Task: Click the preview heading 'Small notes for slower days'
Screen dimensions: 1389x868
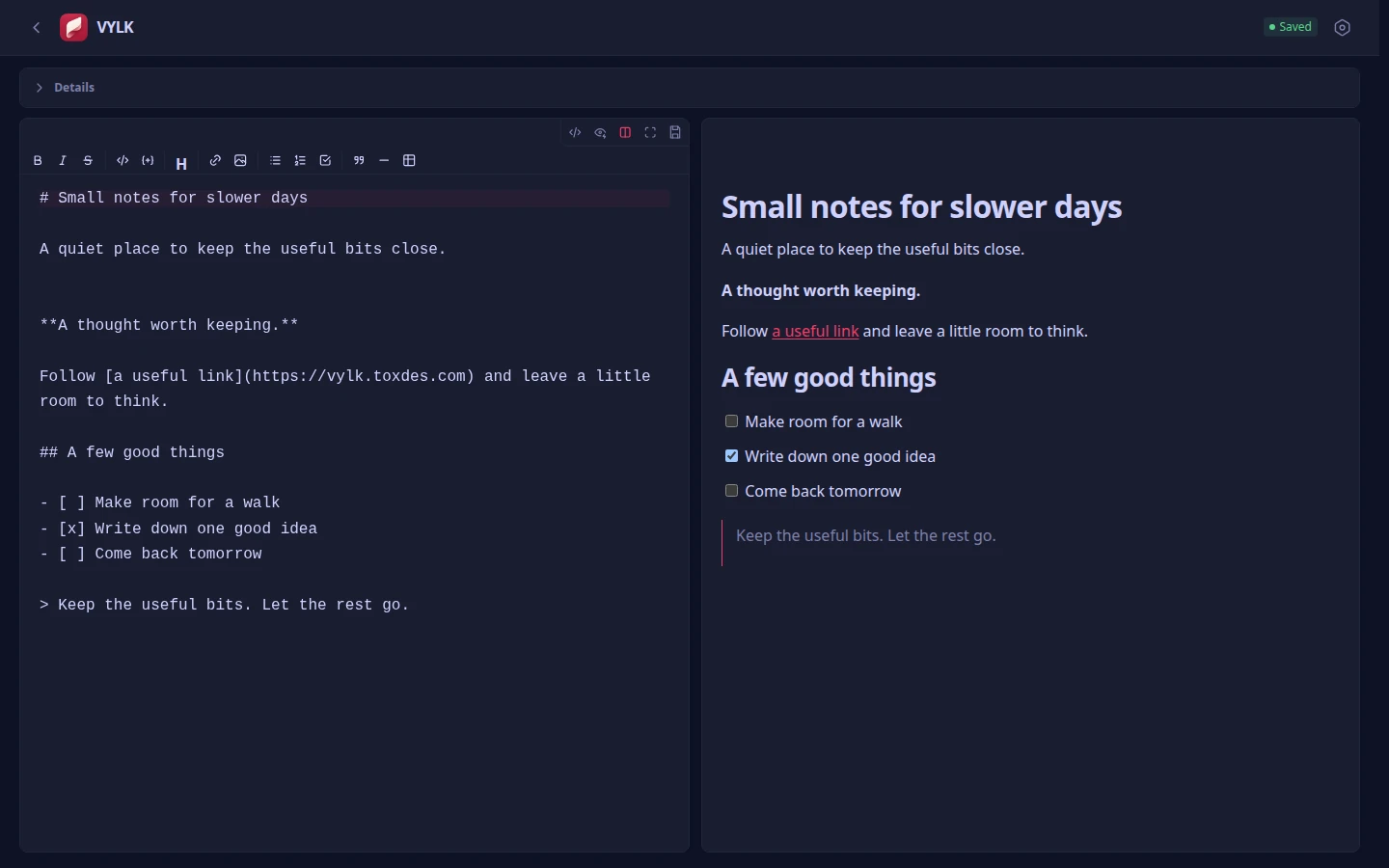Action: (922, 207)
